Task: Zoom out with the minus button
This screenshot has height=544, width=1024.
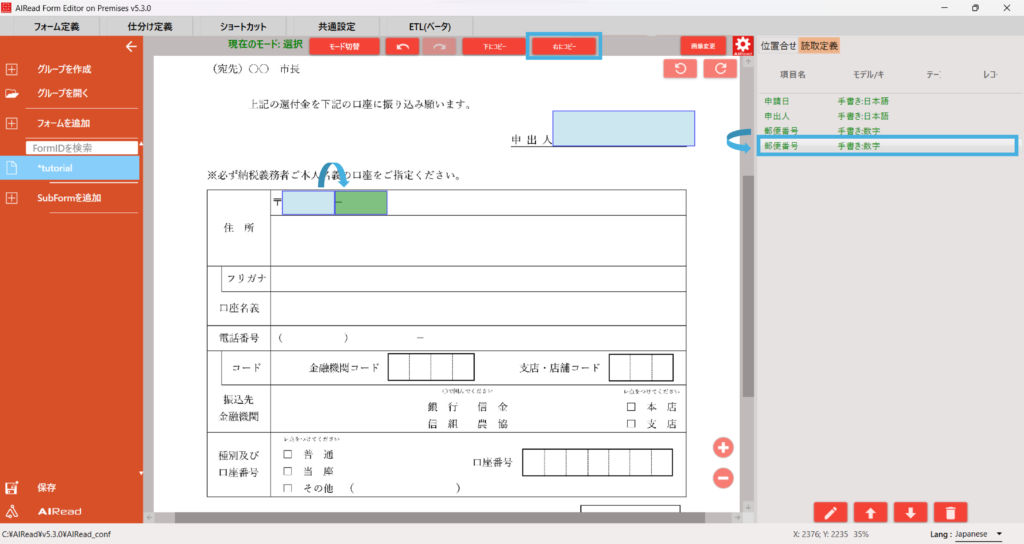Action: [723, 478]
